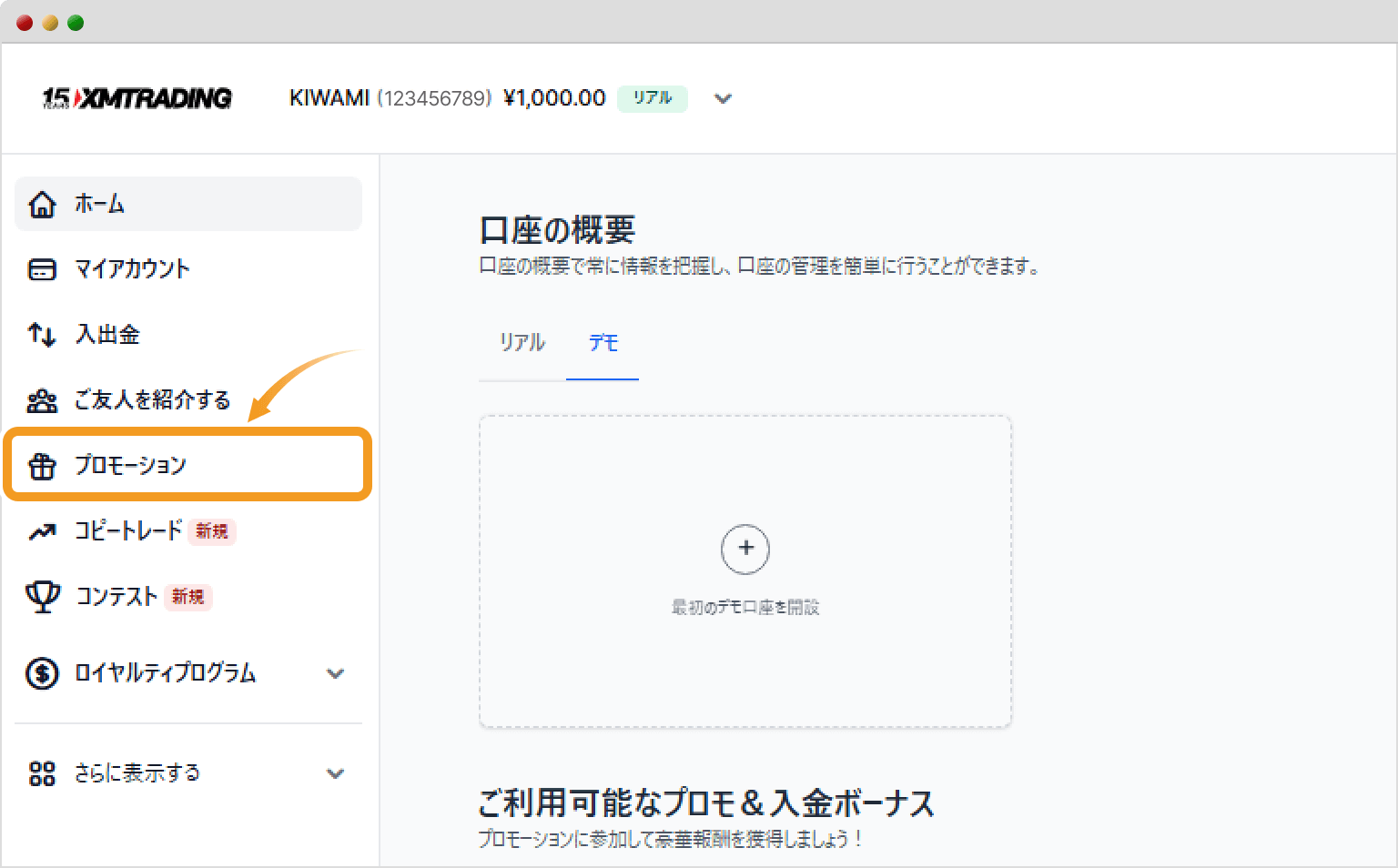
Task: Click the コピートレード trending arrow icon
Action: click(x=42, y=531)
